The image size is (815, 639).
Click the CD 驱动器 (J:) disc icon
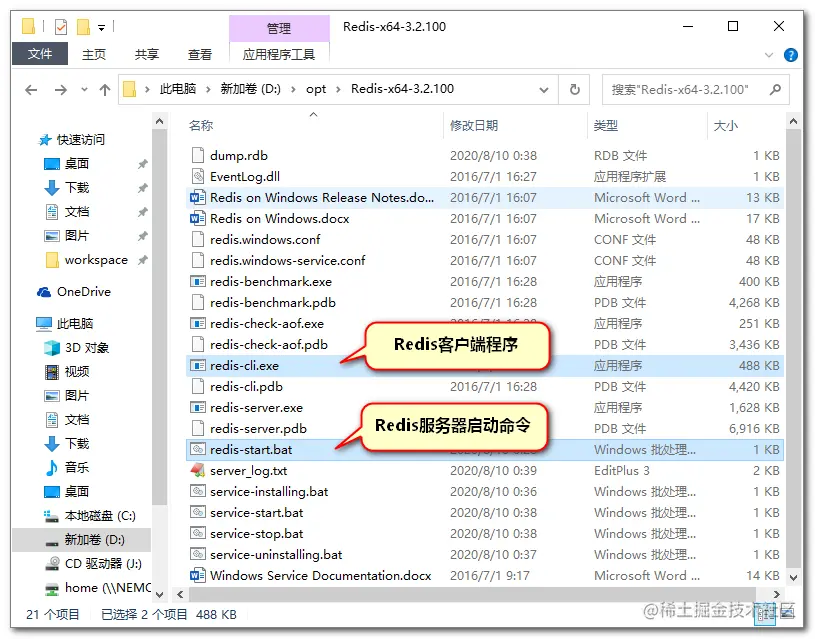coord(52,564)
